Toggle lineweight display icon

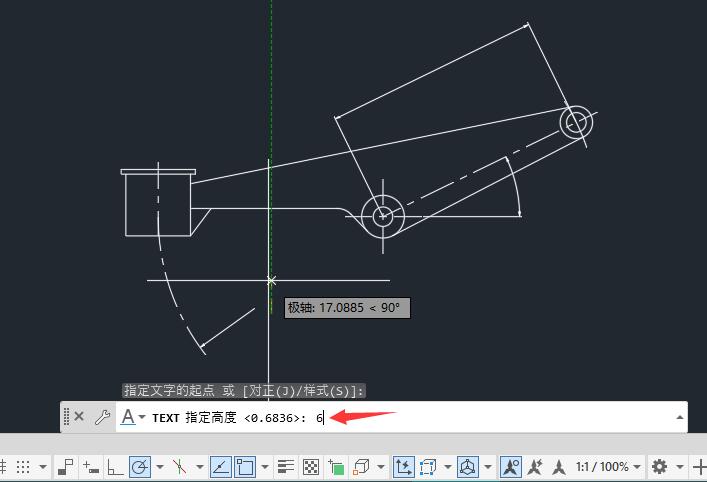tap(286, 467)
